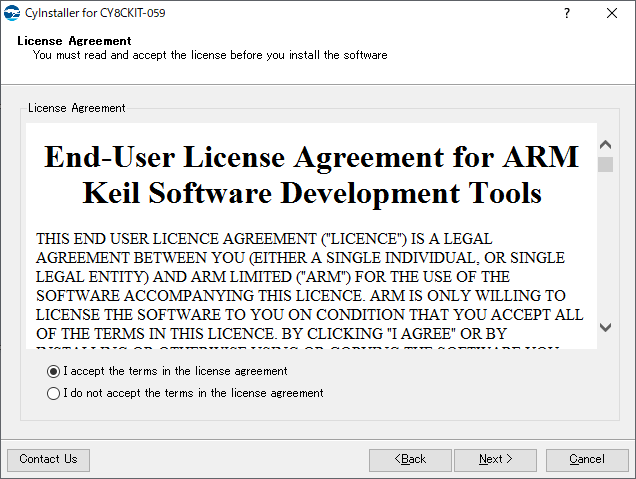Click the license scrollbar down arrow
The height and width of the screenshot is (479, 636).
[x=605, y=327]
